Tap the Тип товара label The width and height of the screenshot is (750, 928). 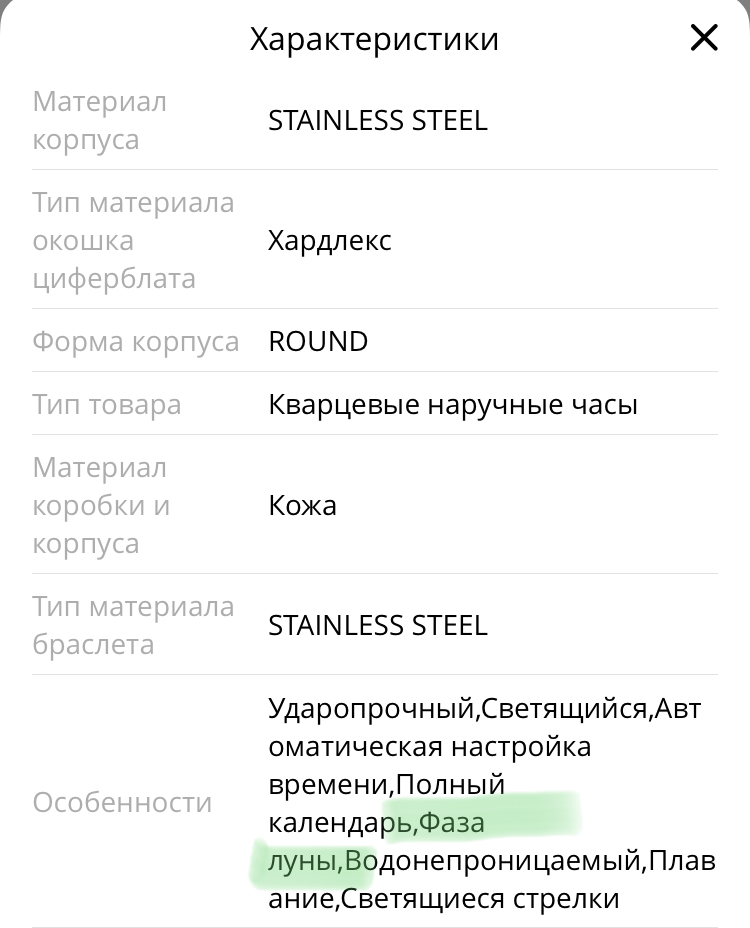(x=107, y=404)
